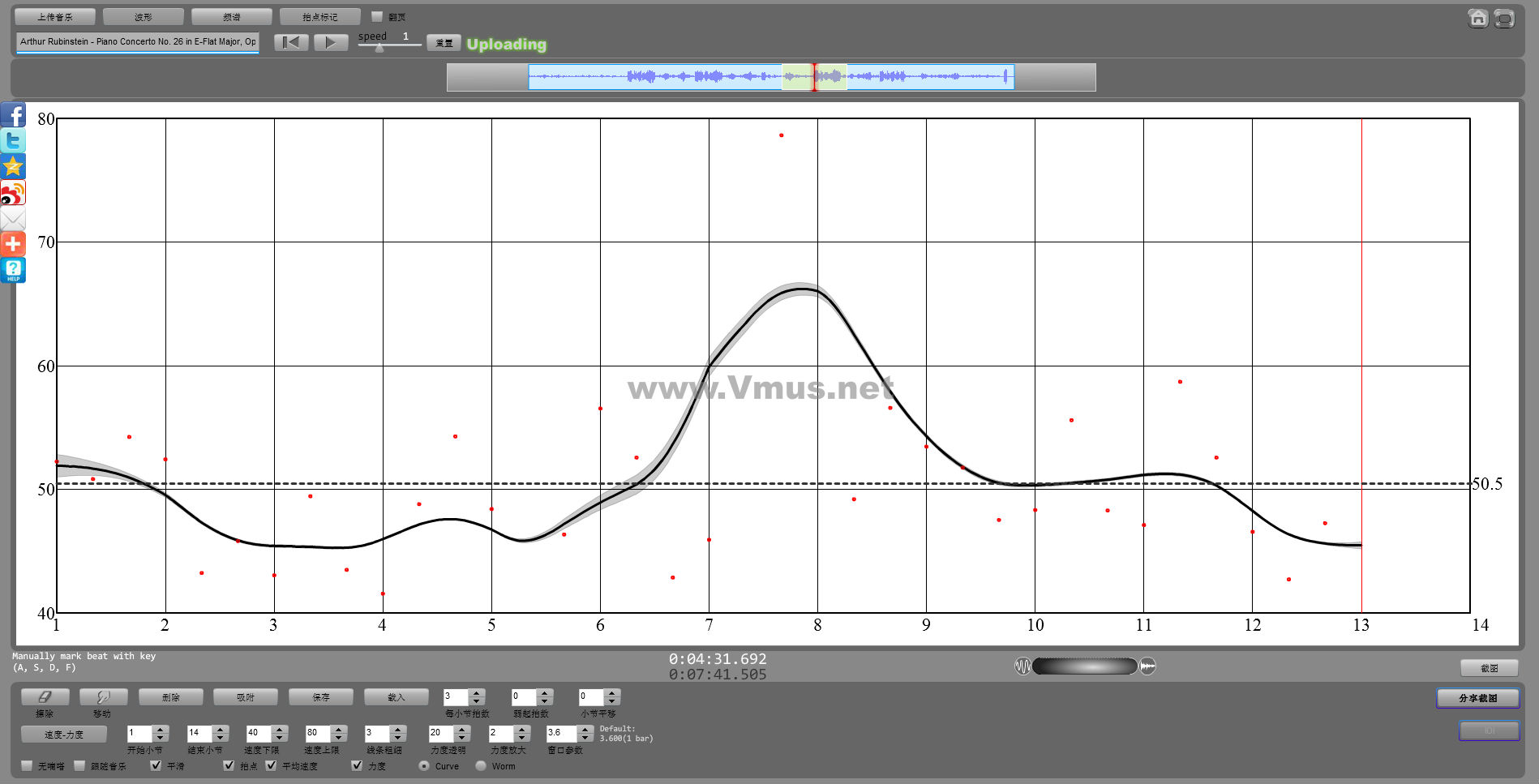Toggle the 平滑 (smooth) checkbox
This screenshot has height=784, width=1539.
(x=156, y=765)
